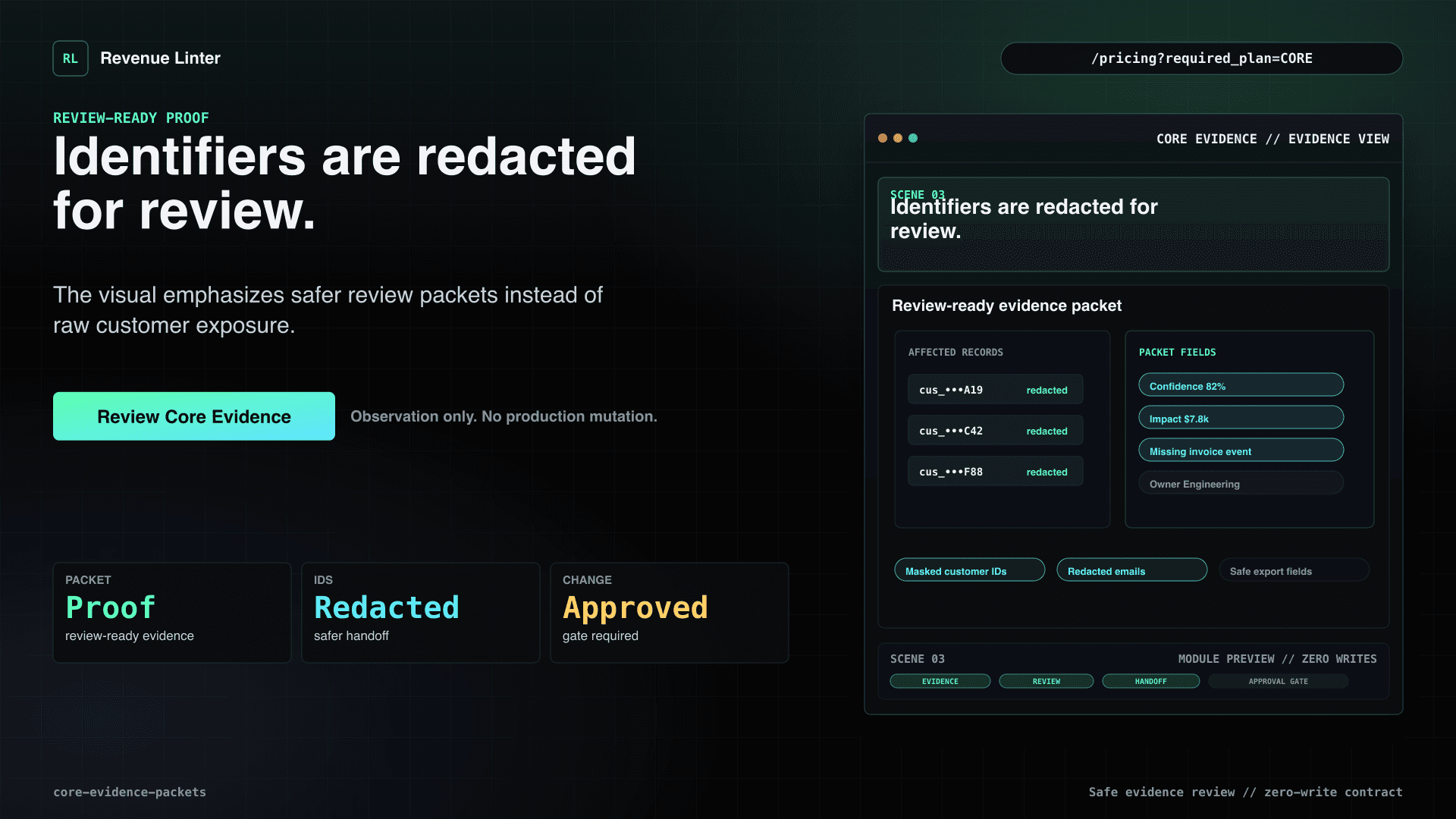
Task: Toggle the Missing invoice event field
Action: [1241, 450]
